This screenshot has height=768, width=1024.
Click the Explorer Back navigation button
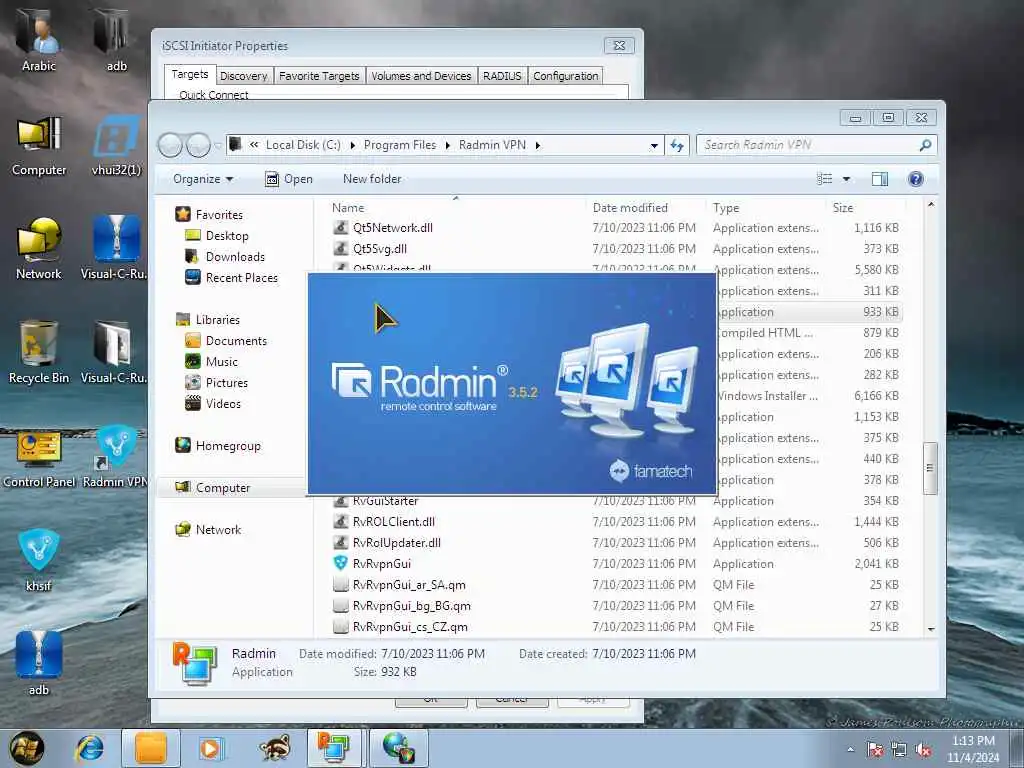170,145
